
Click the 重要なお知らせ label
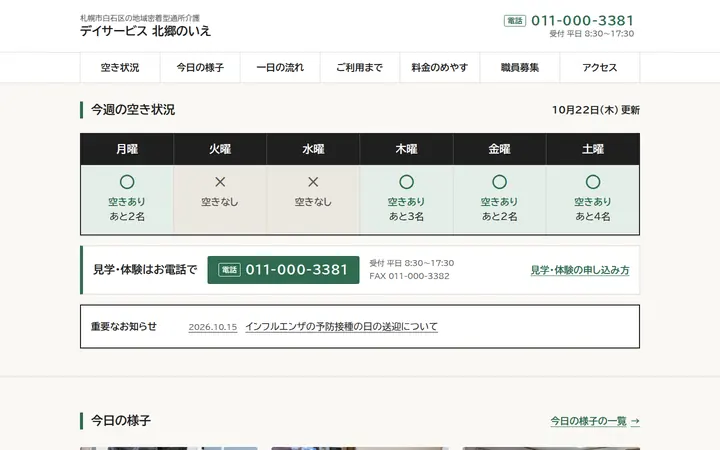pyautogui.click(x=124, y=326)
